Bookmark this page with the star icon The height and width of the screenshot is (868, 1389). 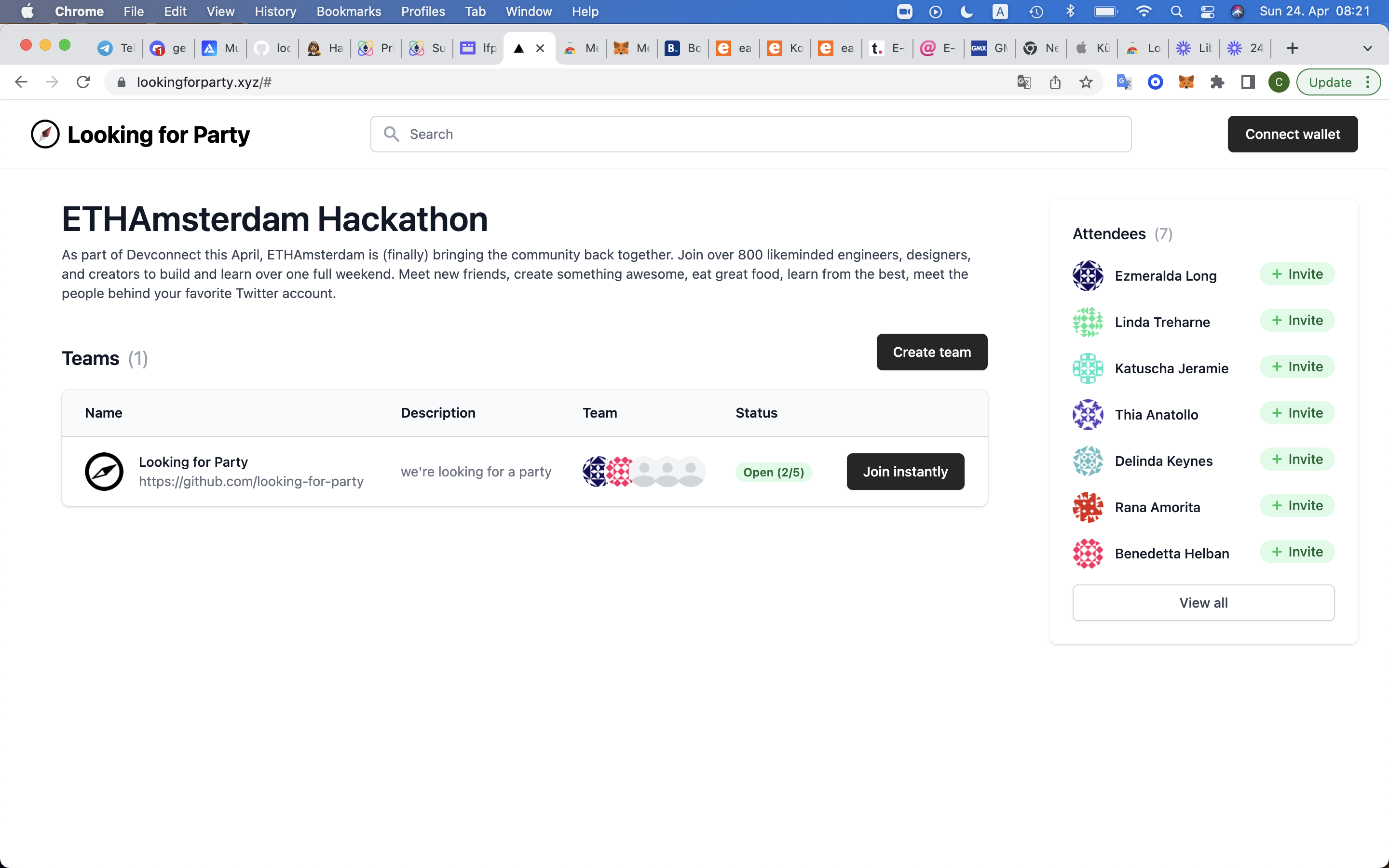click(1085, 82)
